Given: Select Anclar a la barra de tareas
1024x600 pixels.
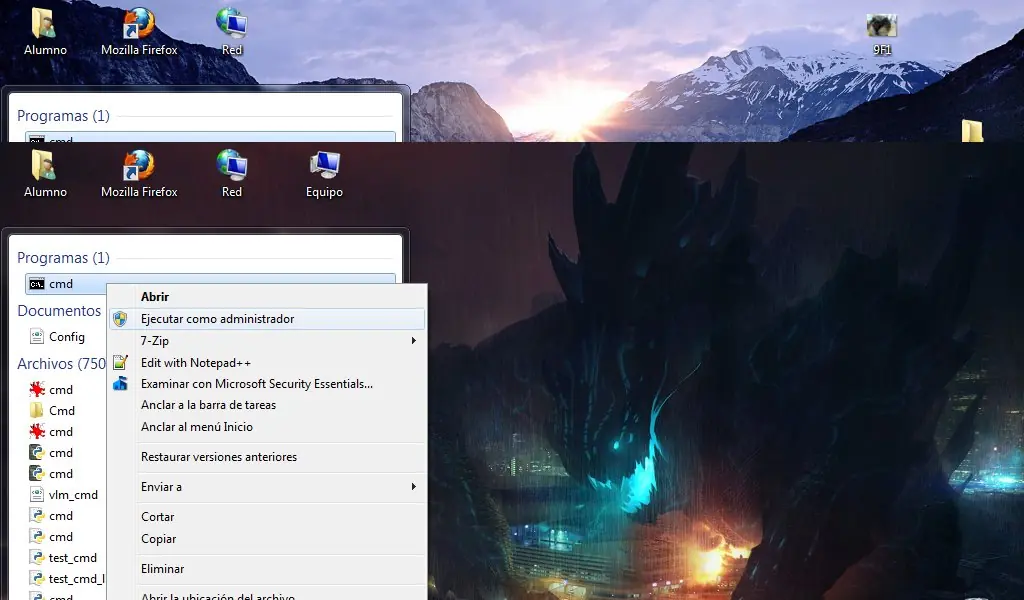Looking at the screenshot, I should 267,405.
